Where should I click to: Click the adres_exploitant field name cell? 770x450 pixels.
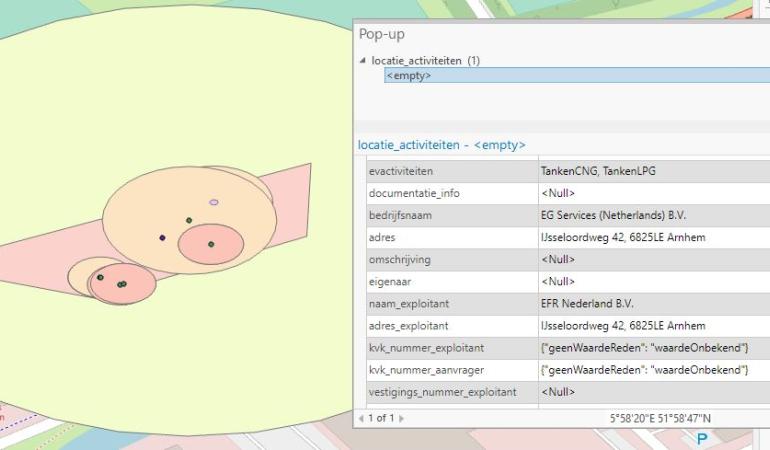tap(408, 325)
